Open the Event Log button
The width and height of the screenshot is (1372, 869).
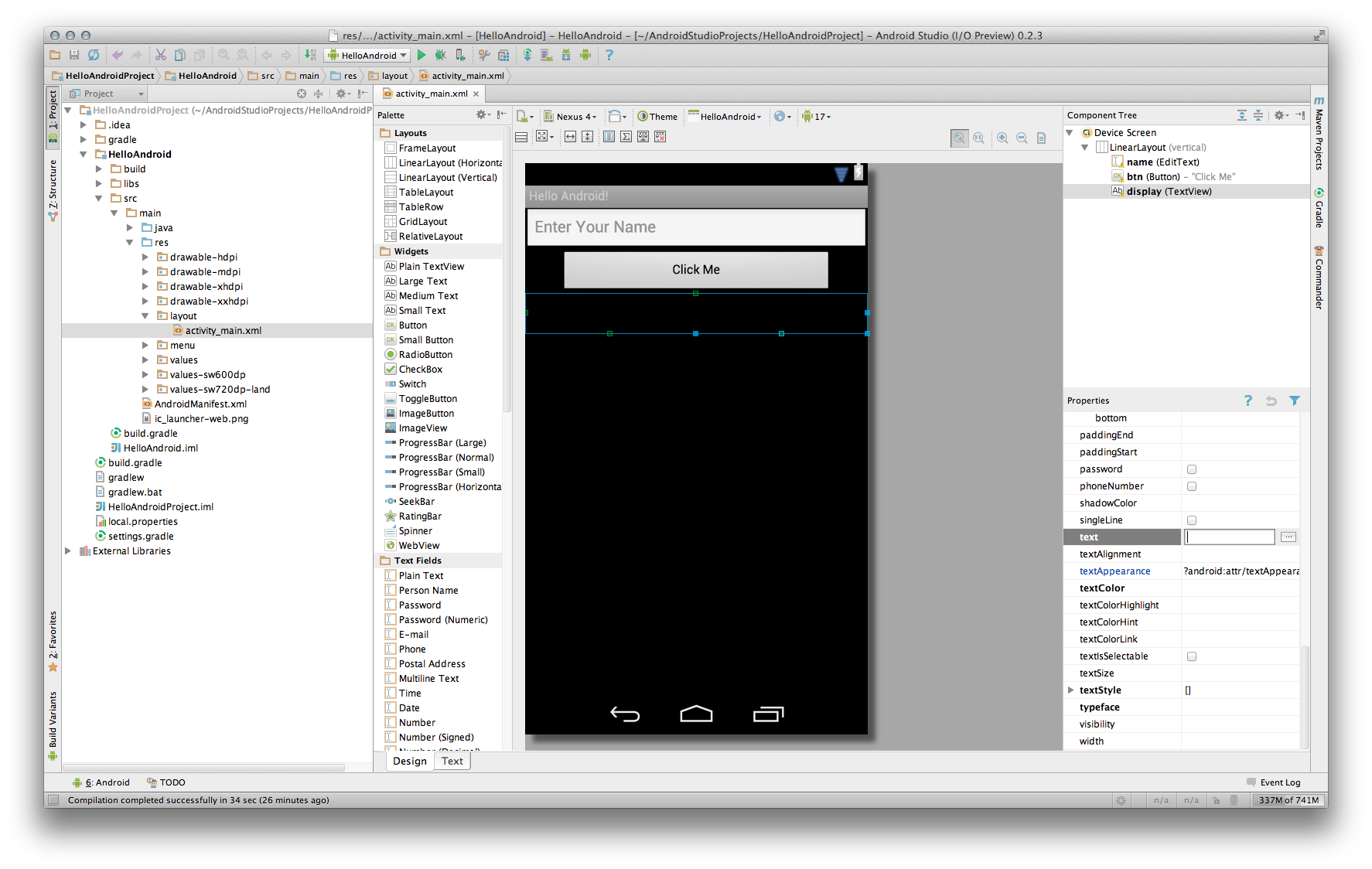click(1274, 782)
